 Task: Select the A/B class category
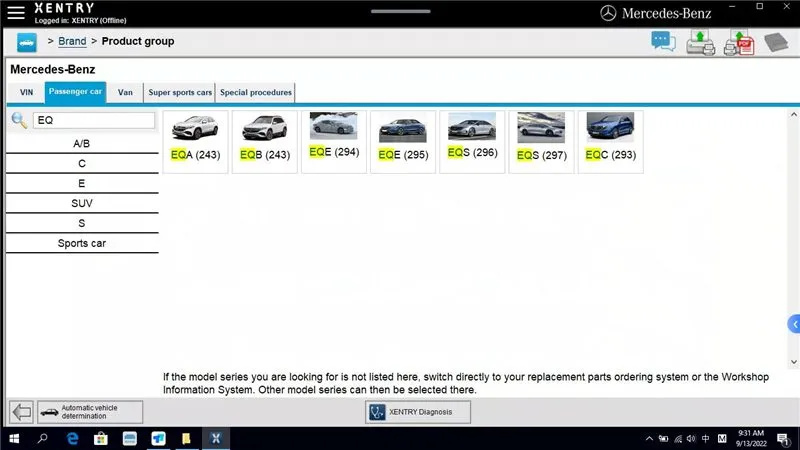82,144
